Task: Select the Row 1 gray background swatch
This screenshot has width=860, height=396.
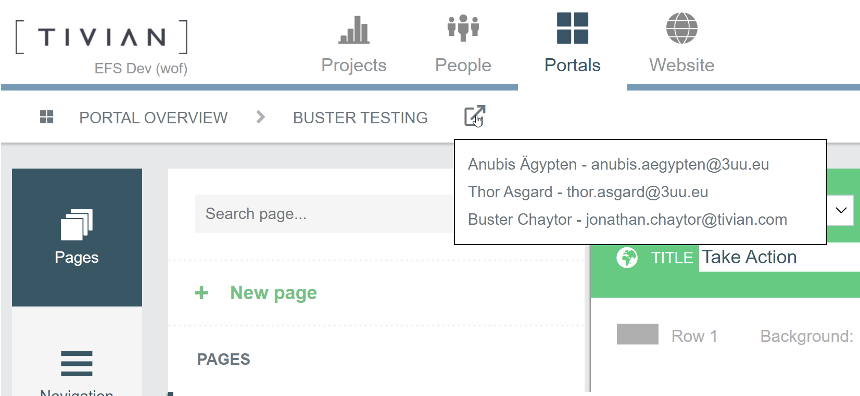Action: click(637, 334)
